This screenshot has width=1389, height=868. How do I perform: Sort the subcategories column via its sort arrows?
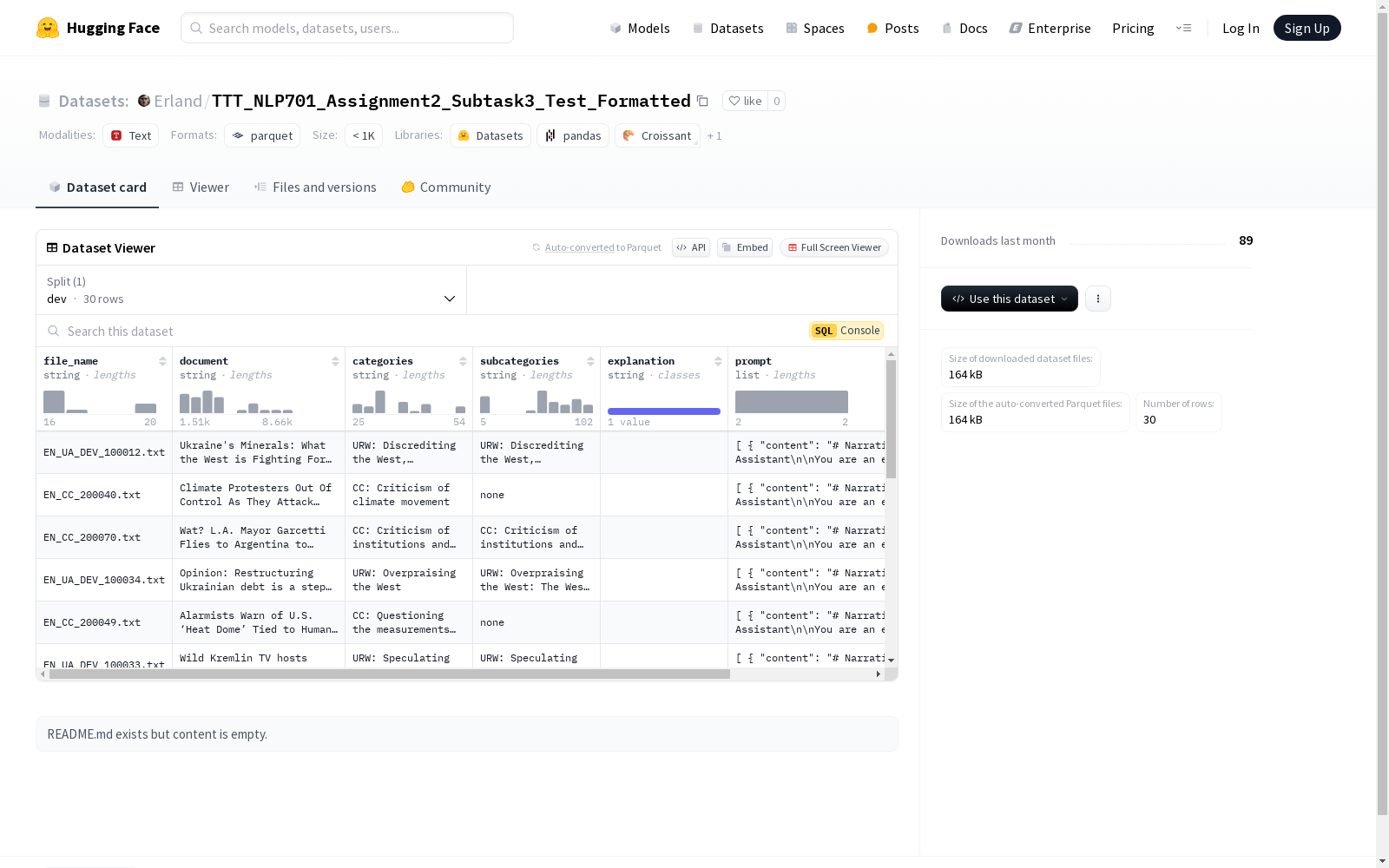tap(590, 361)
